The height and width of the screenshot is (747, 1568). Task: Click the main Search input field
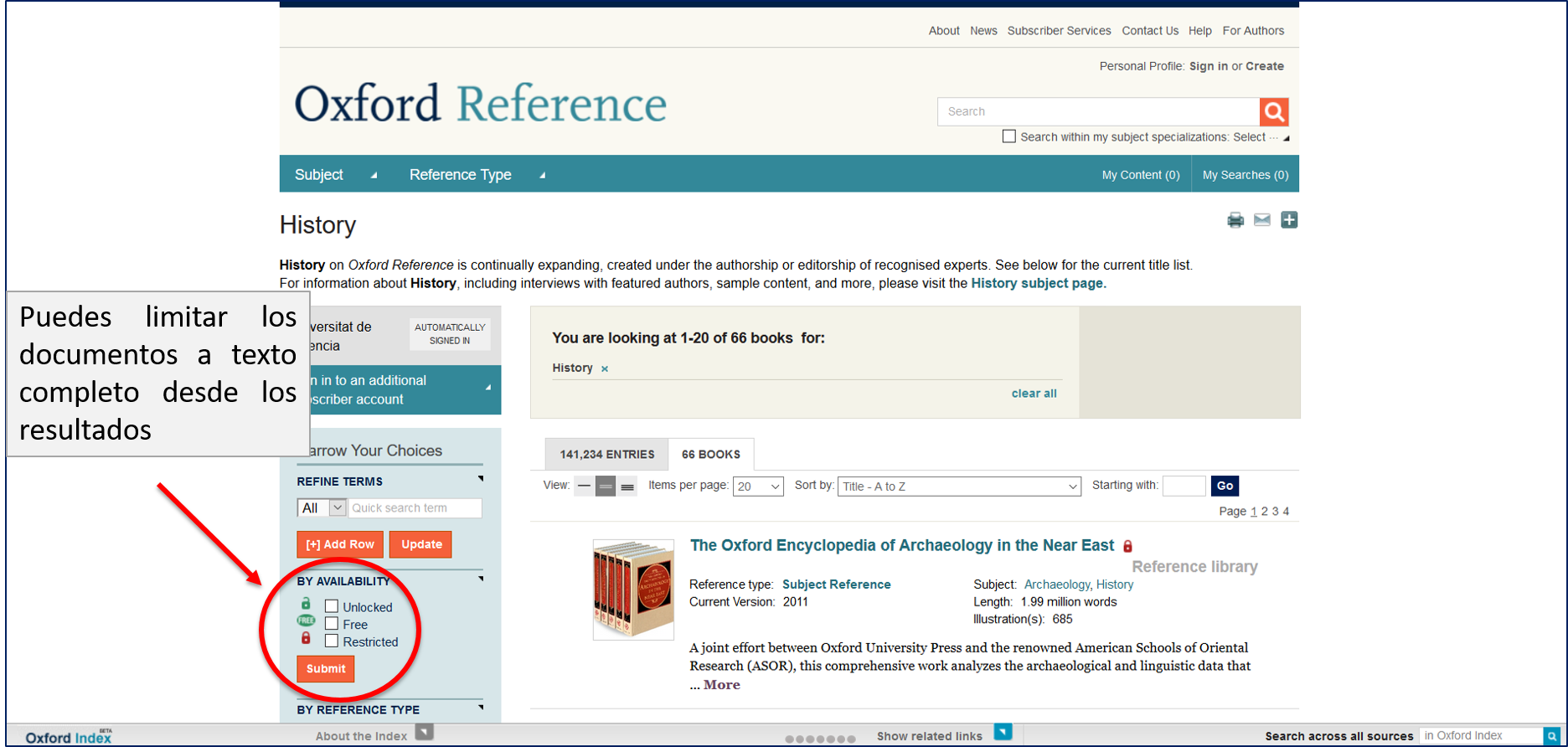coord(1098,111)
